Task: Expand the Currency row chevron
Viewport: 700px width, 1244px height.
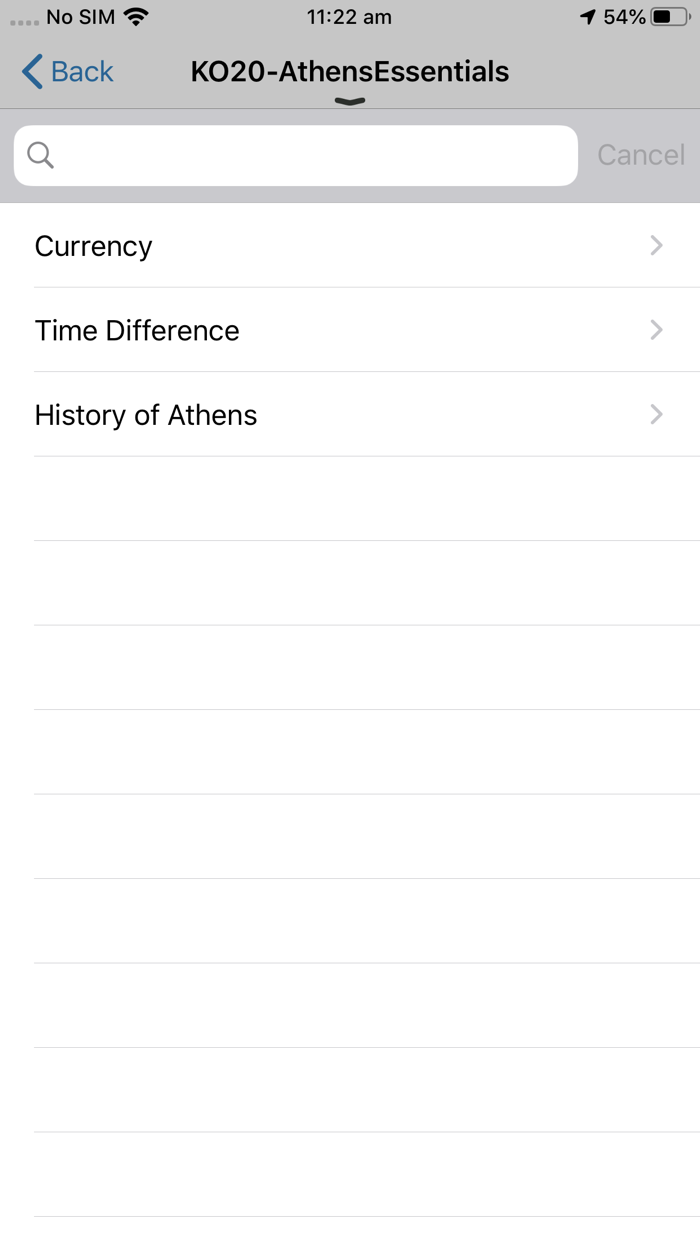Action: (x=657, y=245)
